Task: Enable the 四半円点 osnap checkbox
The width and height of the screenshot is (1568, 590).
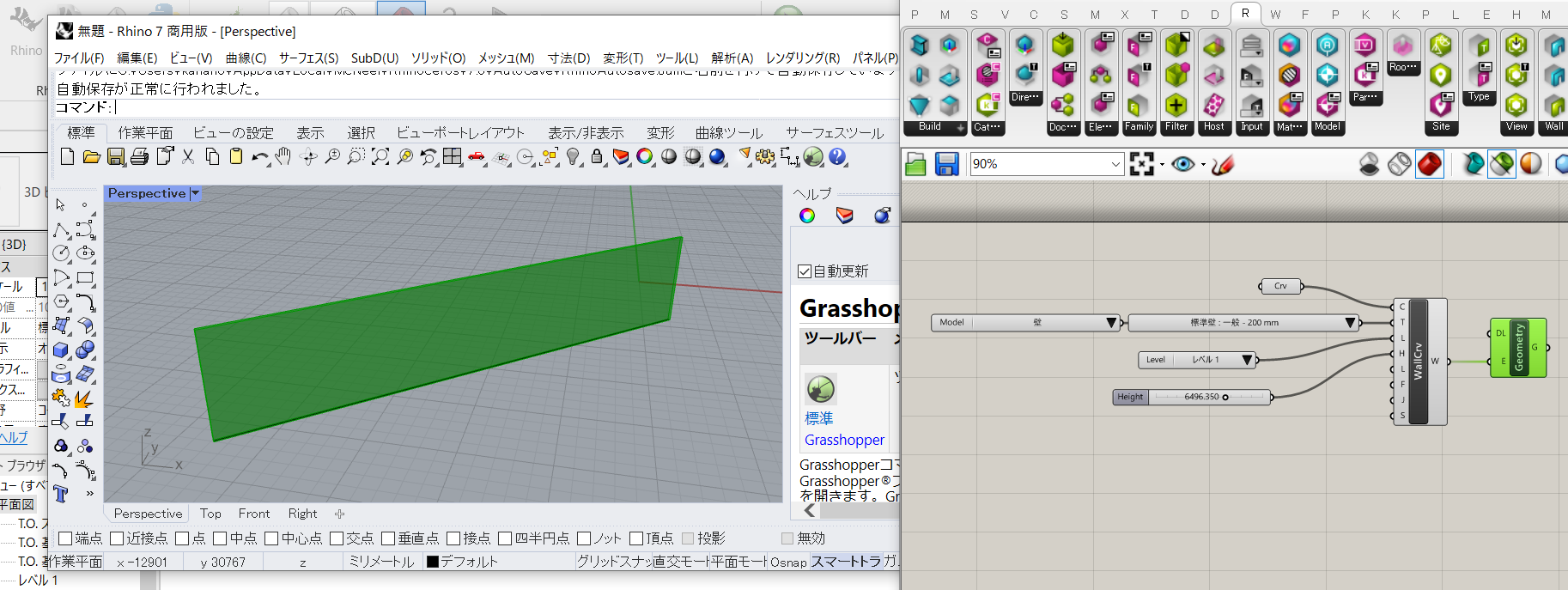Action: pos(505,538)
